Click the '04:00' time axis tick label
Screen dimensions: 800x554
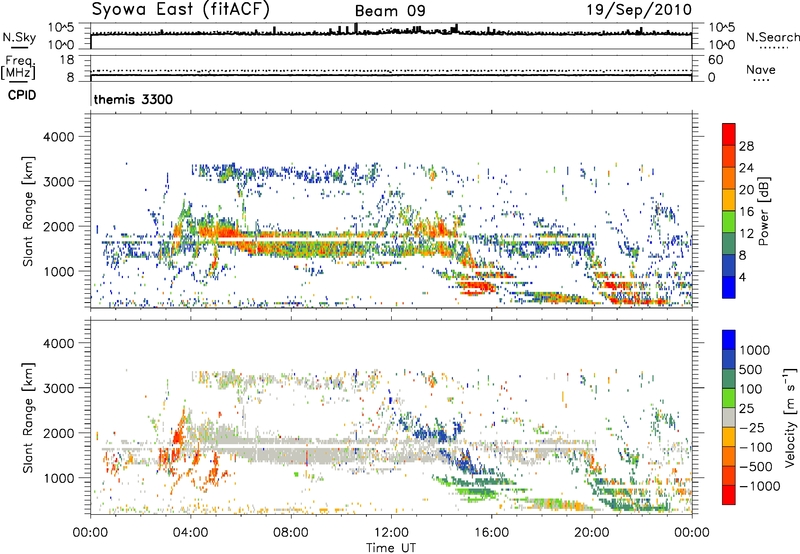click(190, 533)
